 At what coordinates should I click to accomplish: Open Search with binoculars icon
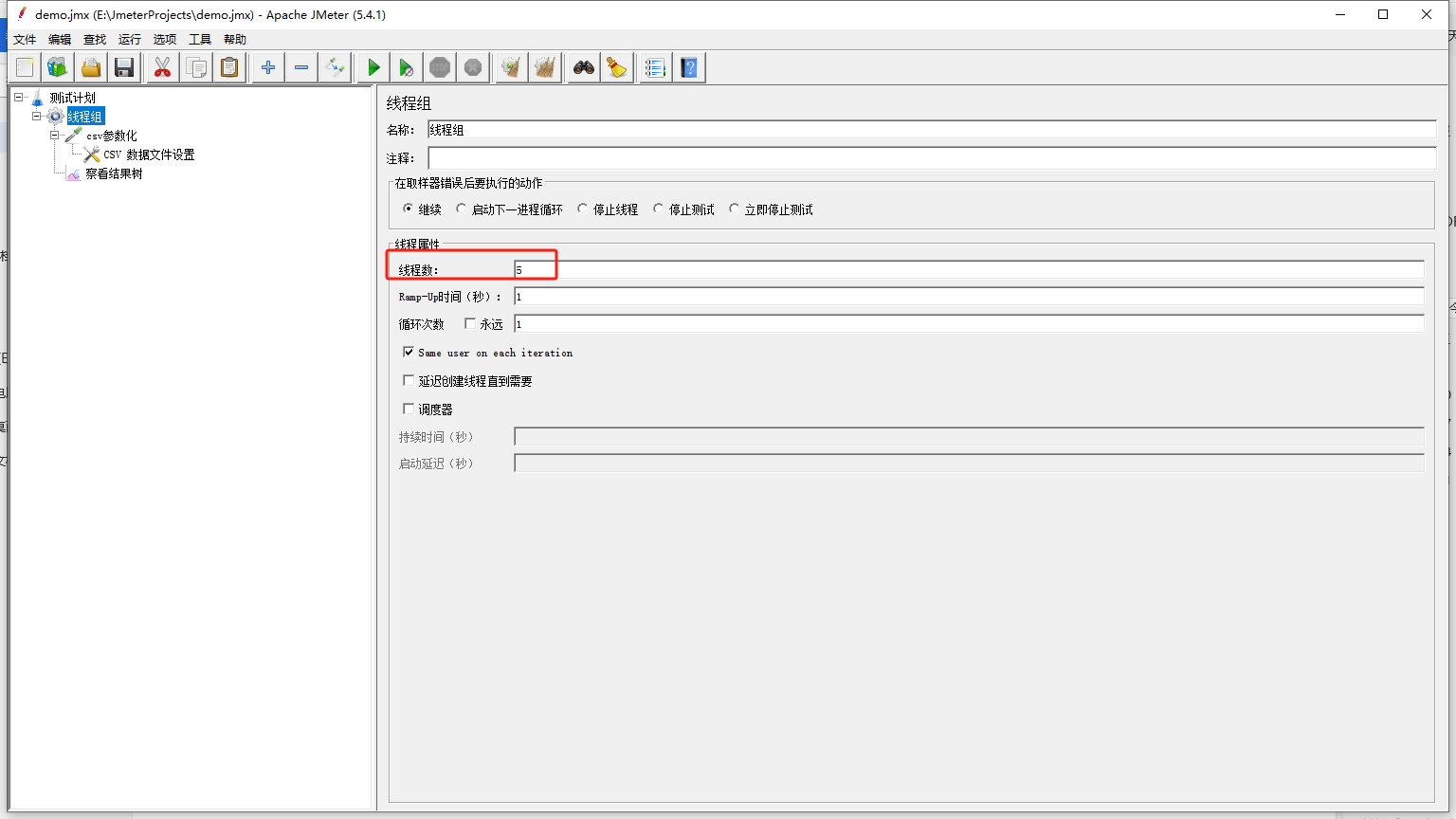click(584, 67)
